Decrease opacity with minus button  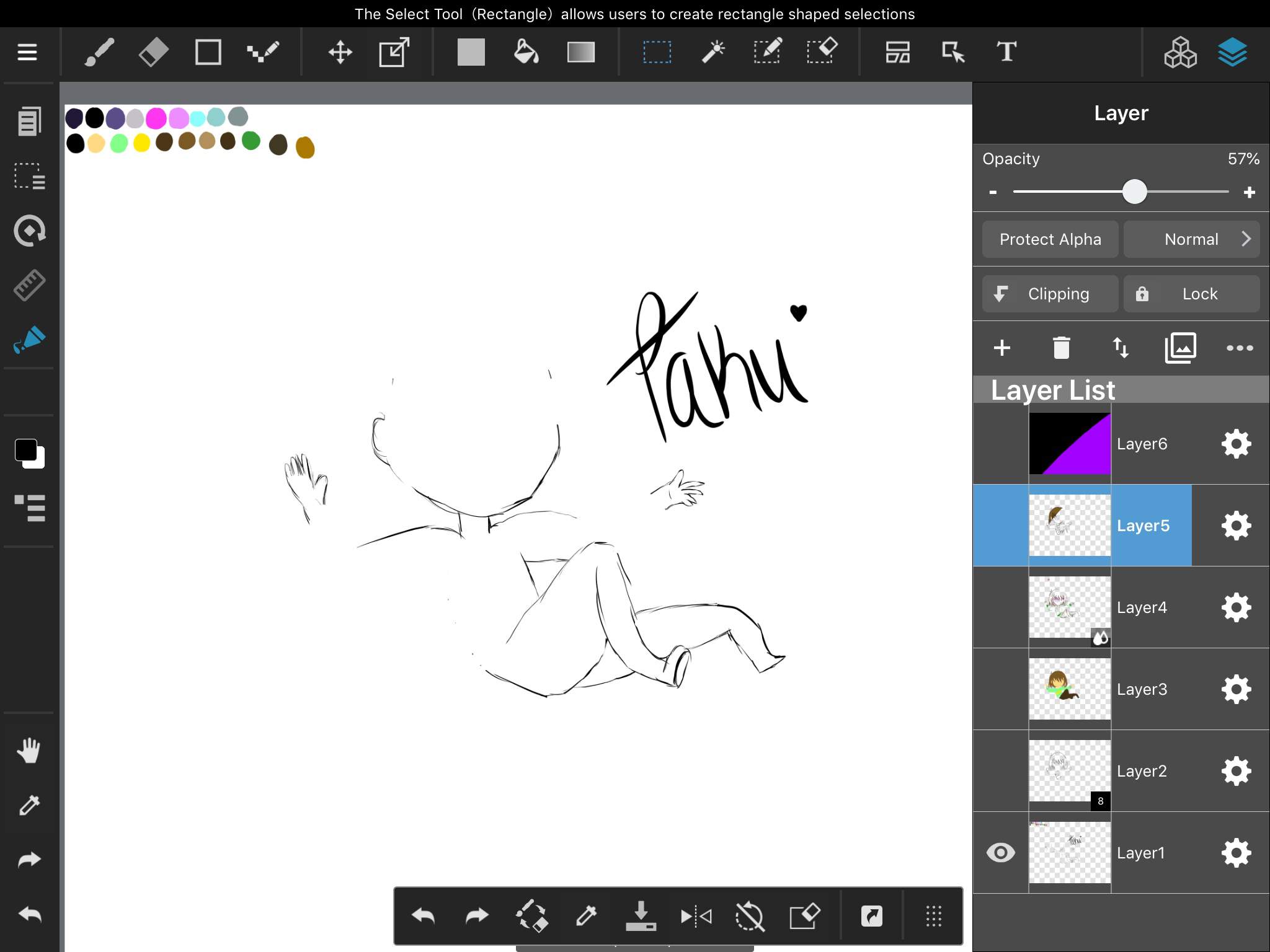coord(993,192)
